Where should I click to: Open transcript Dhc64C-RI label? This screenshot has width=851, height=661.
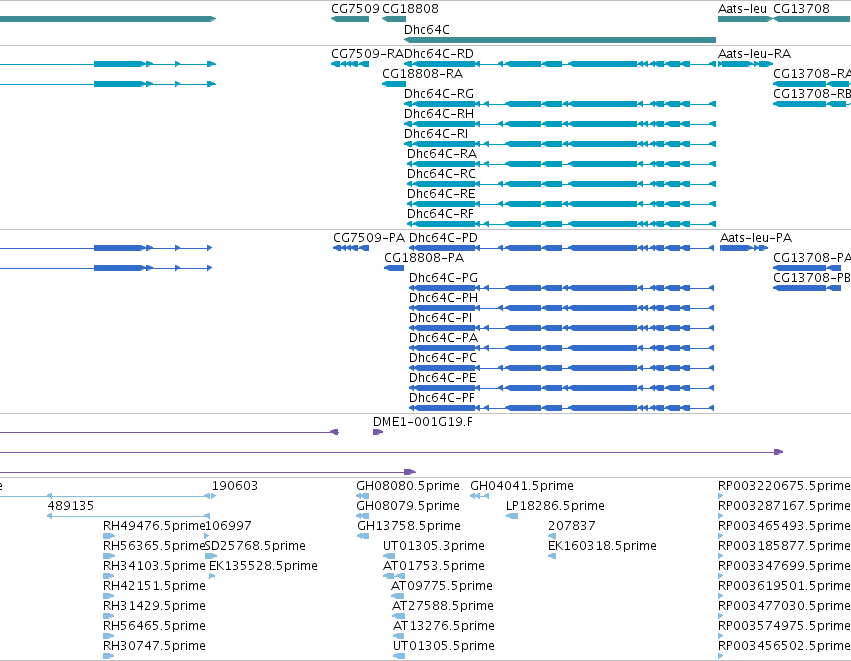pos(436,134)
